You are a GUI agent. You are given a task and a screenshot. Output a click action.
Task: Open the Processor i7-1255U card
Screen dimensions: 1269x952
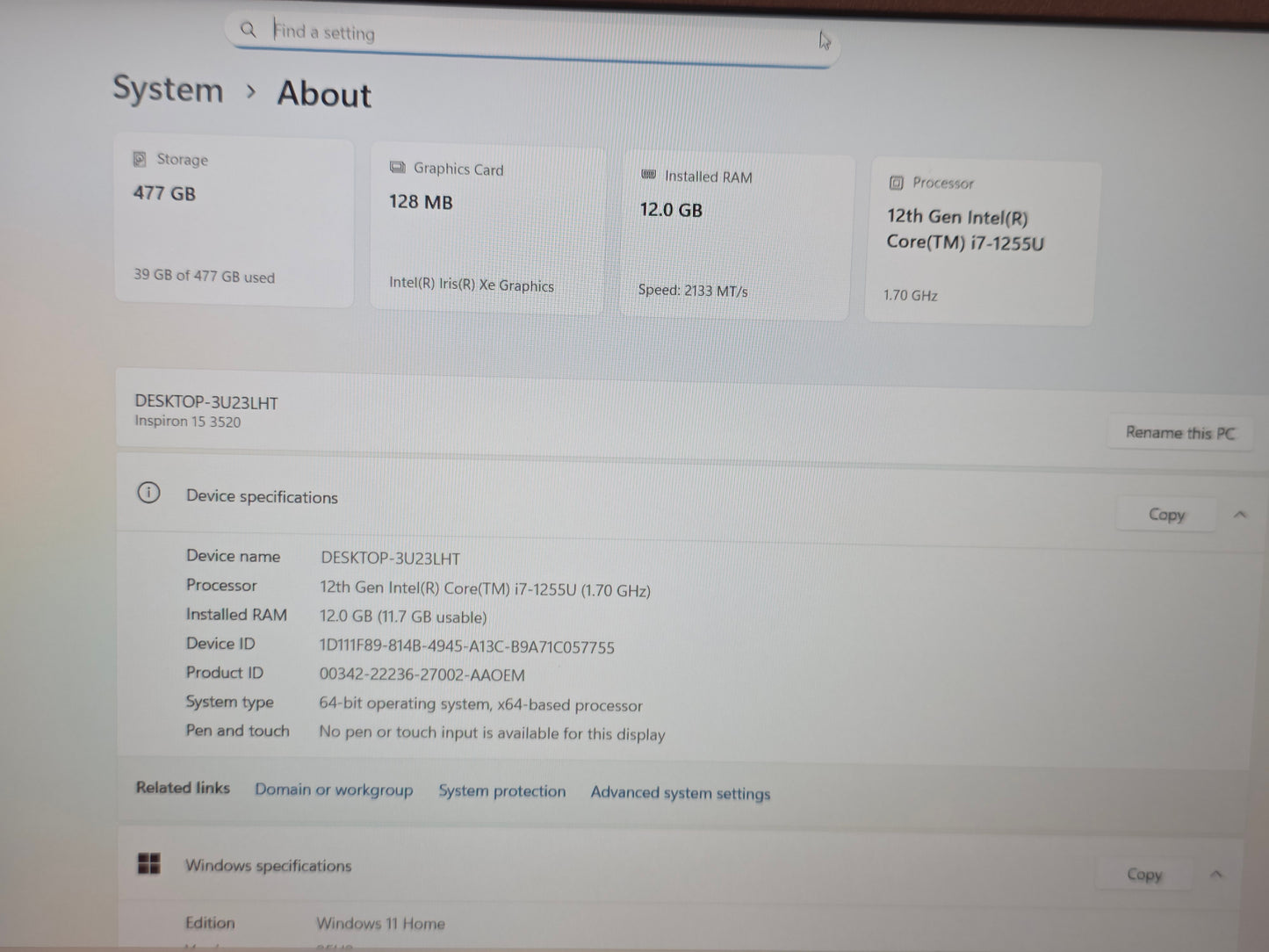pyautogui.click(x=983, y=242)
